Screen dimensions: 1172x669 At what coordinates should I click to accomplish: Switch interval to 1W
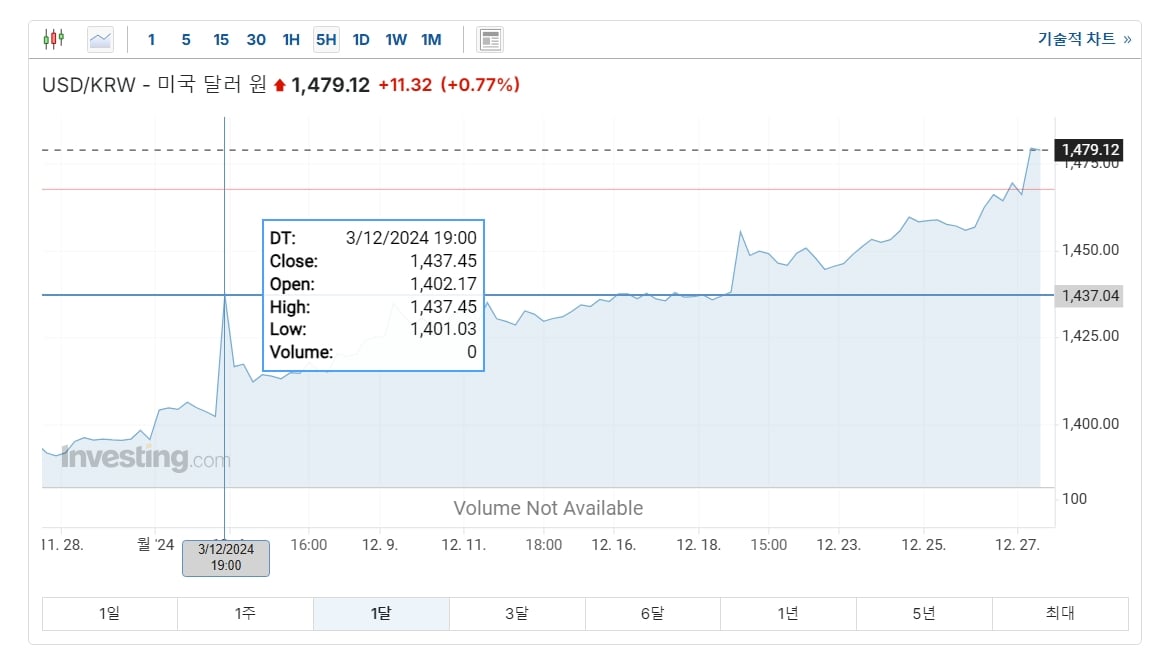[x=396, y=40]
